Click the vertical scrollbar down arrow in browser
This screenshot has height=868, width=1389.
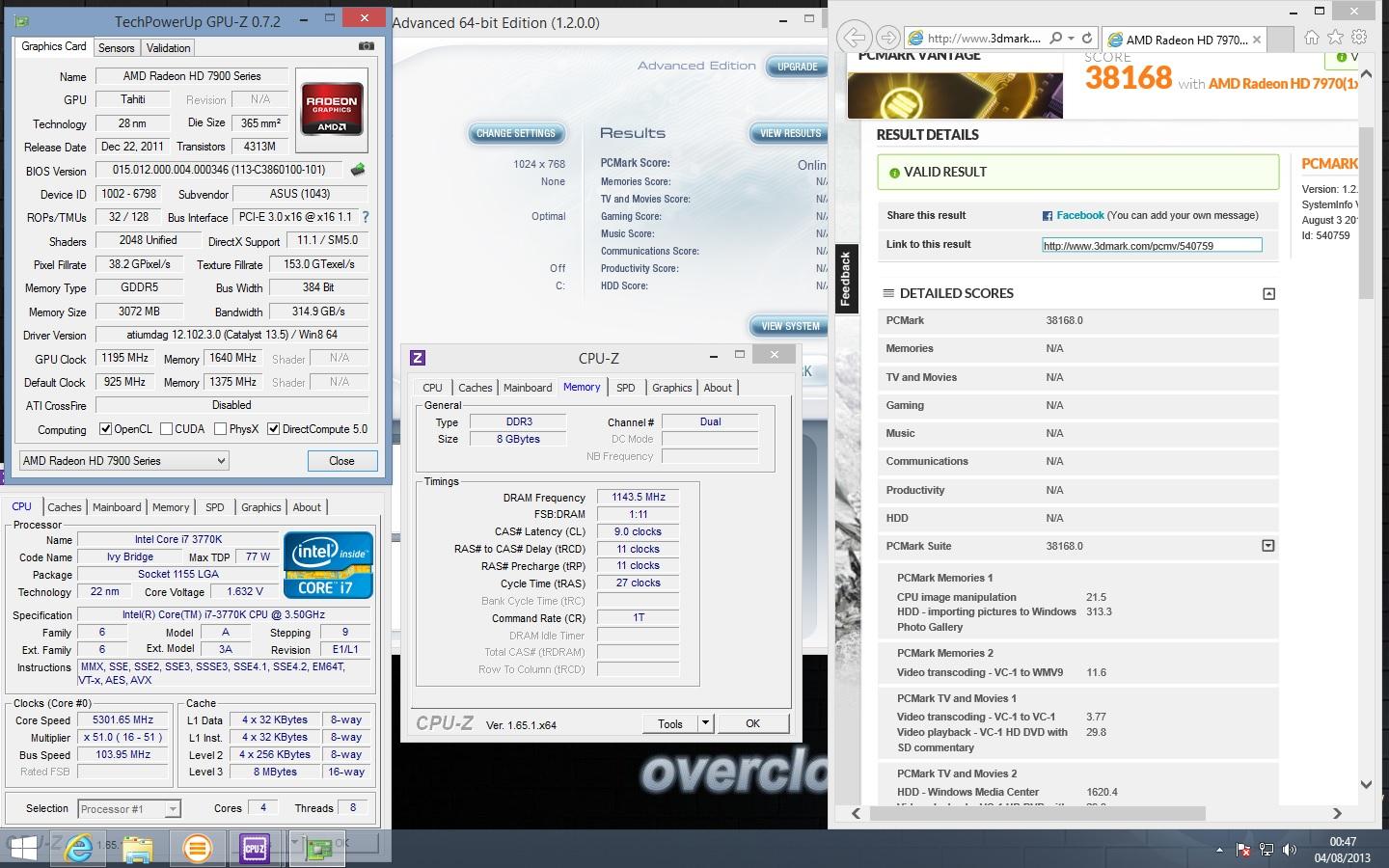click(x=1366, y=784)
